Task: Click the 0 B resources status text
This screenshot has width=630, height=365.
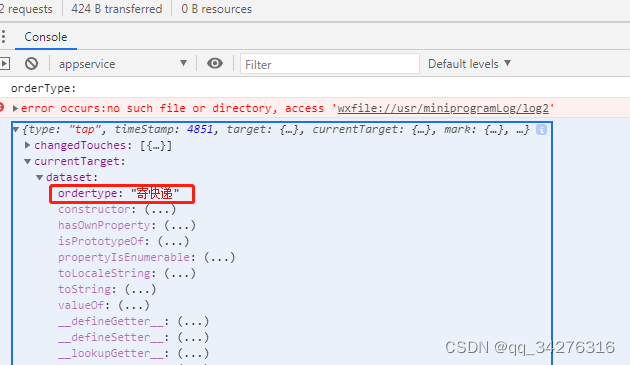Action: click(x=217, y=9)
